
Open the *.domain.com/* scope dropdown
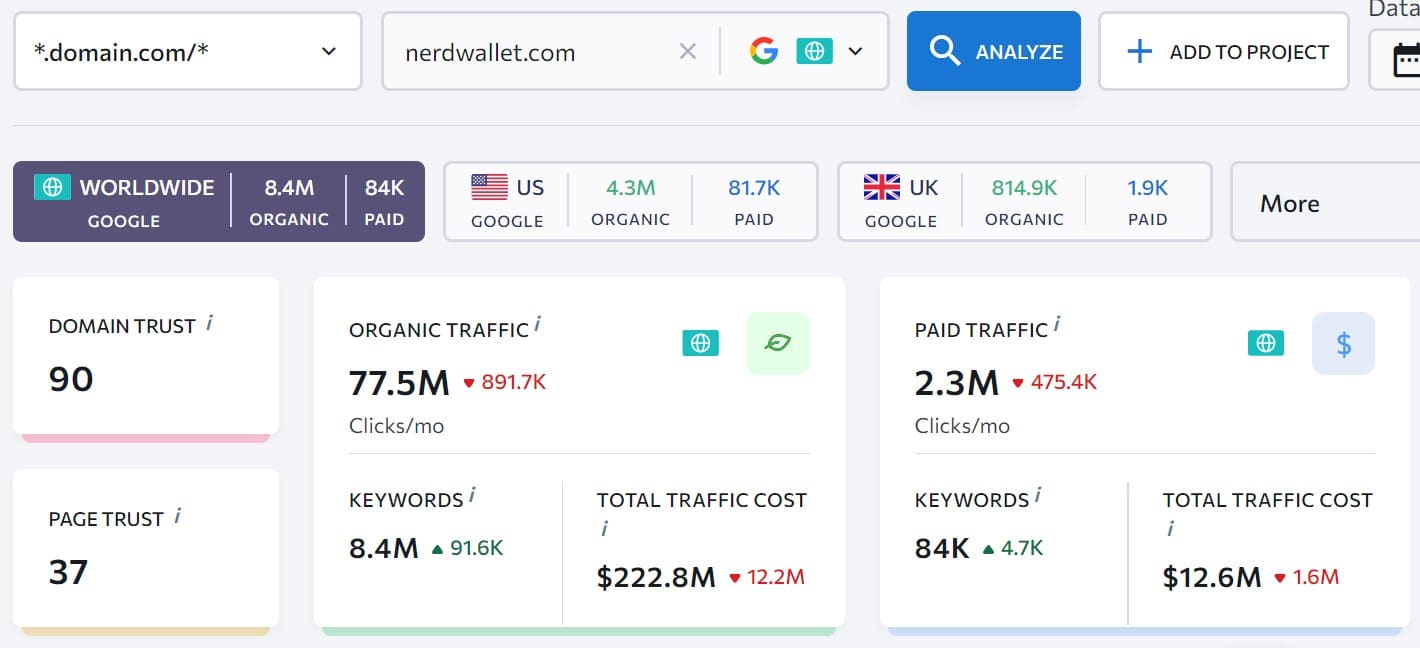coord(187,51)
